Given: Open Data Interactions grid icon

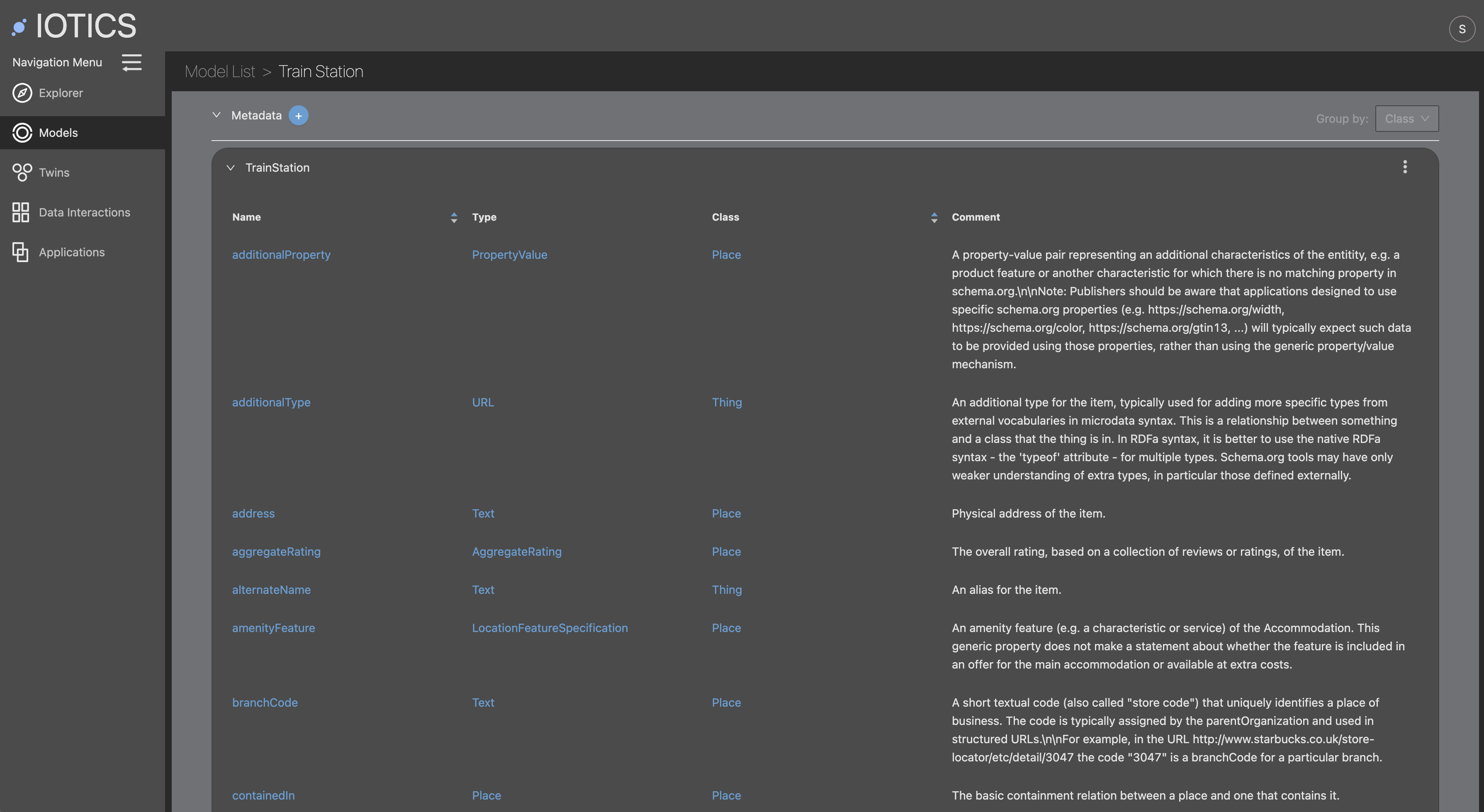Looking at the screenshot, I should coord(21,212).
